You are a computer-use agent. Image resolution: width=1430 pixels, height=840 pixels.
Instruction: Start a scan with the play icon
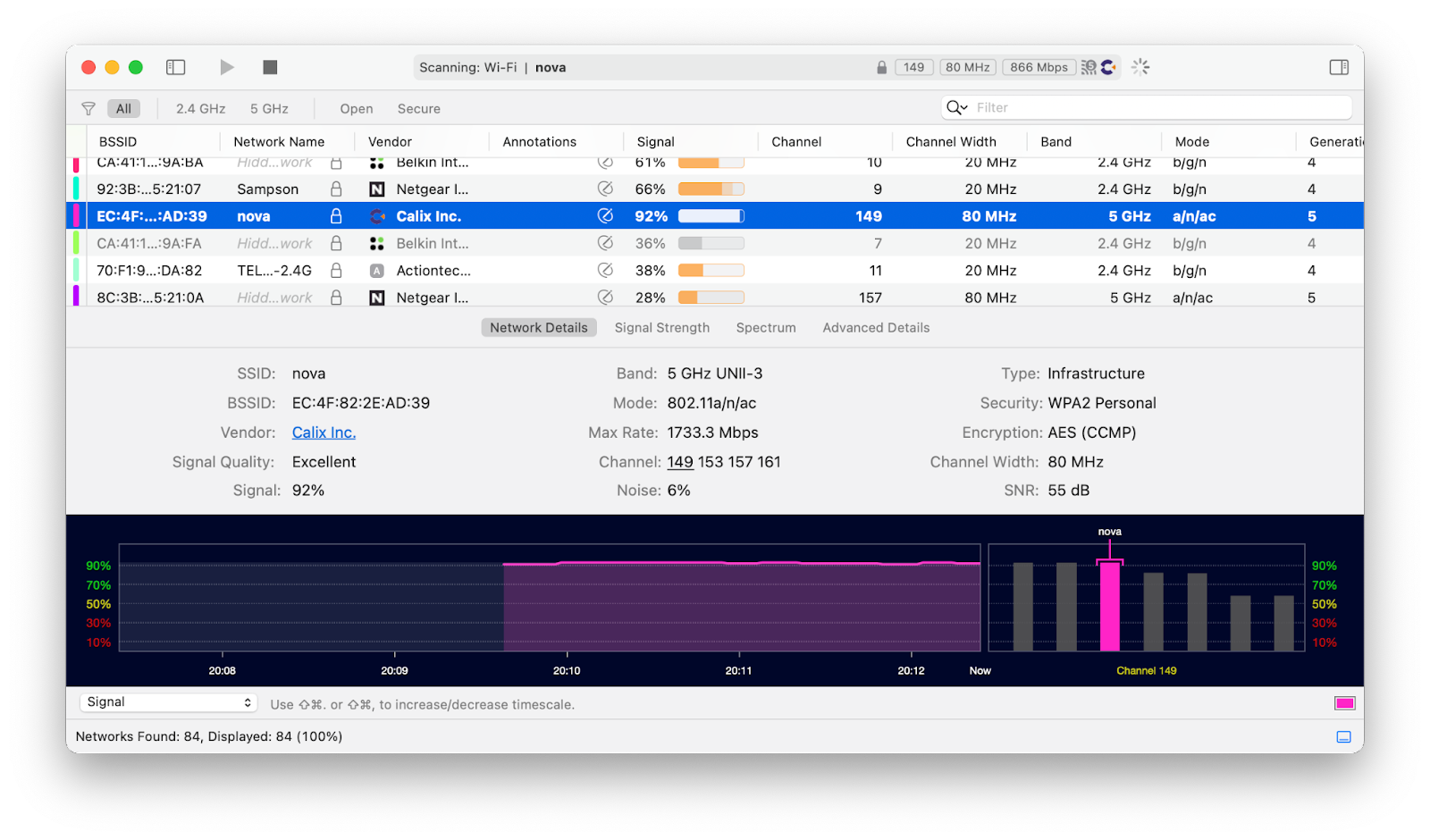pos(226,66)
